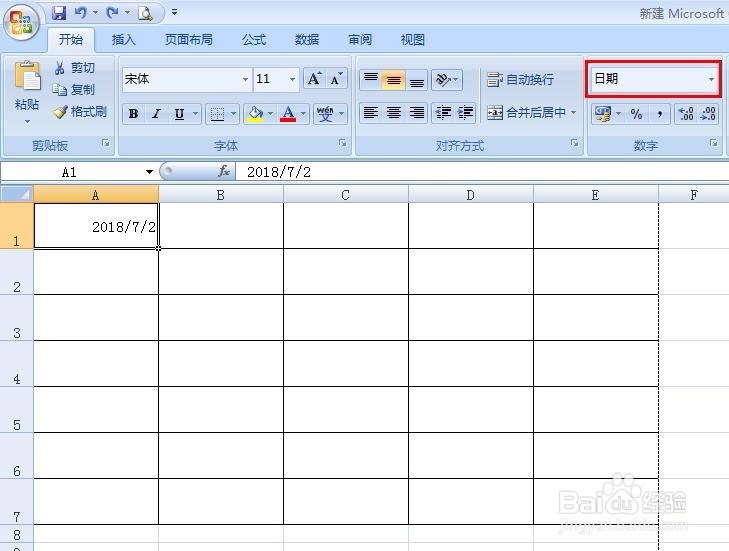Apply cell borders button
729x551 pixels.
click(x=217, y=113)
